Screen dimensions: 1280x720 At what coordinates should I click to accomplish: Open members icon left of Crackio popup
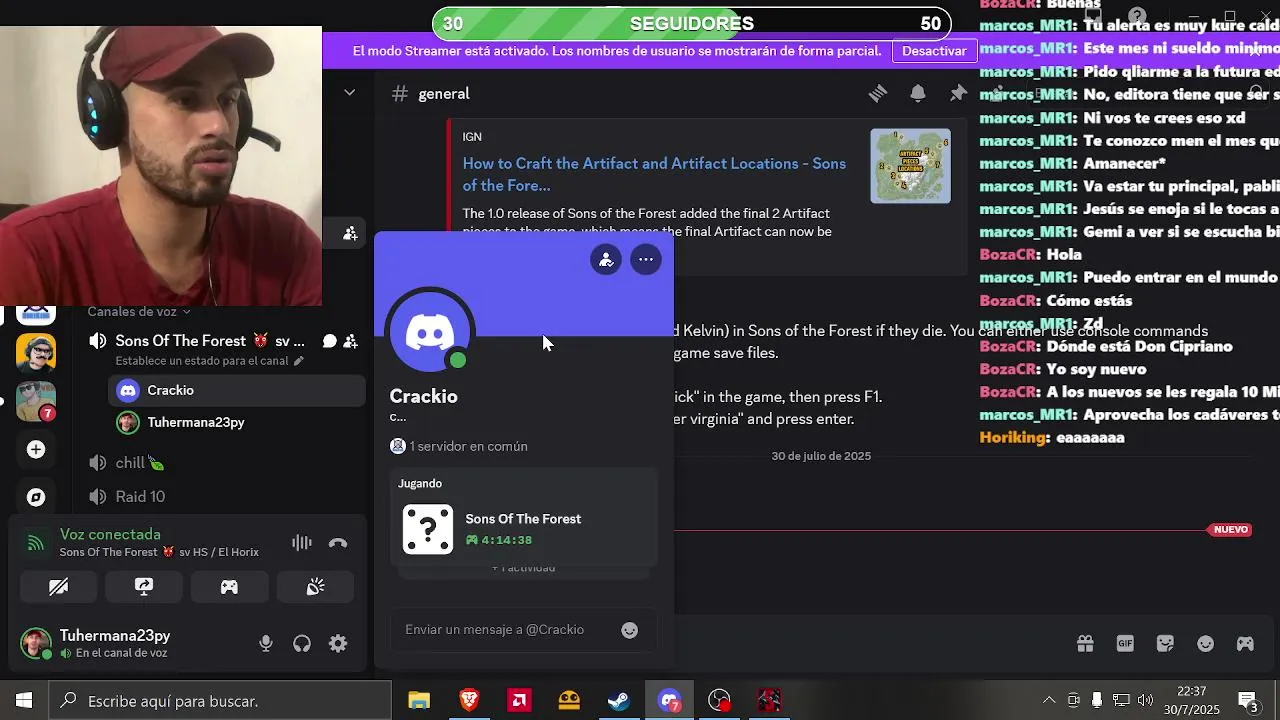click(x=350, y=233)
